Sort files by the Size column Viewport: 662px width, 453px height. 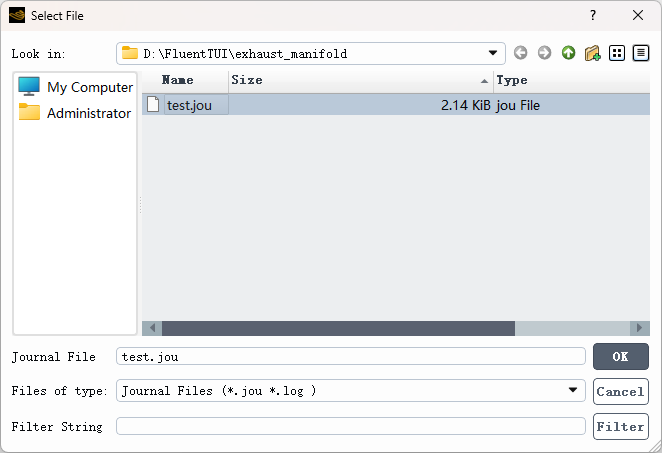[x=360, y=80]
